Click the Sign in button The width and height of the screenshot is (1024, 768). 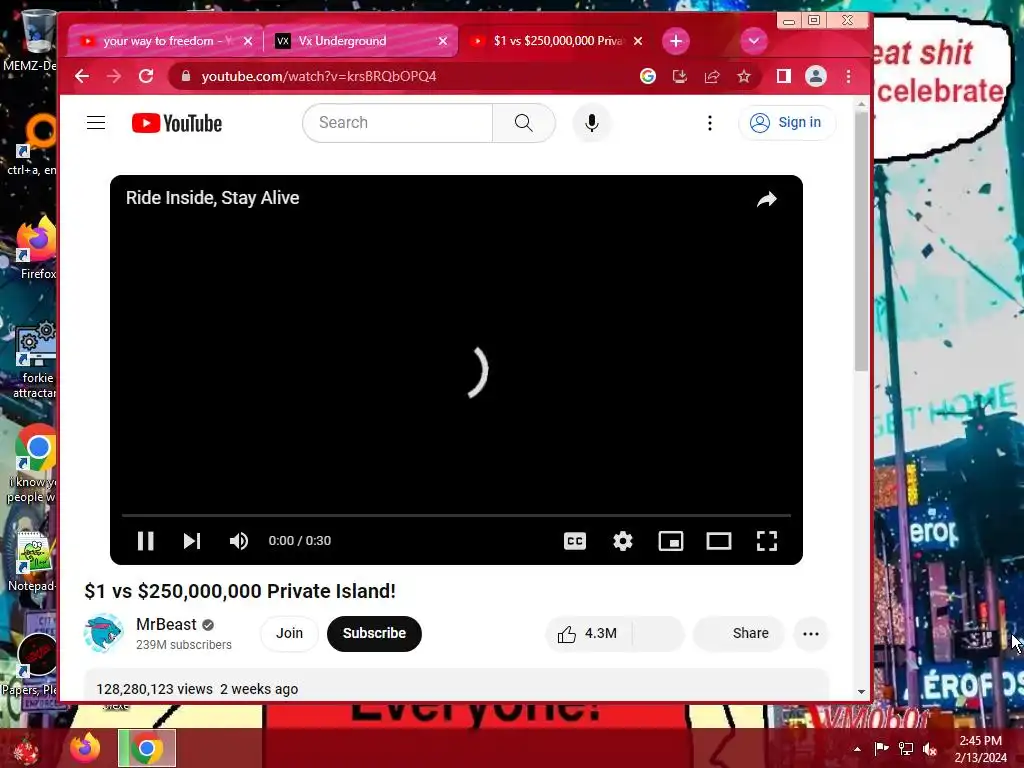(x=786, y=123)
